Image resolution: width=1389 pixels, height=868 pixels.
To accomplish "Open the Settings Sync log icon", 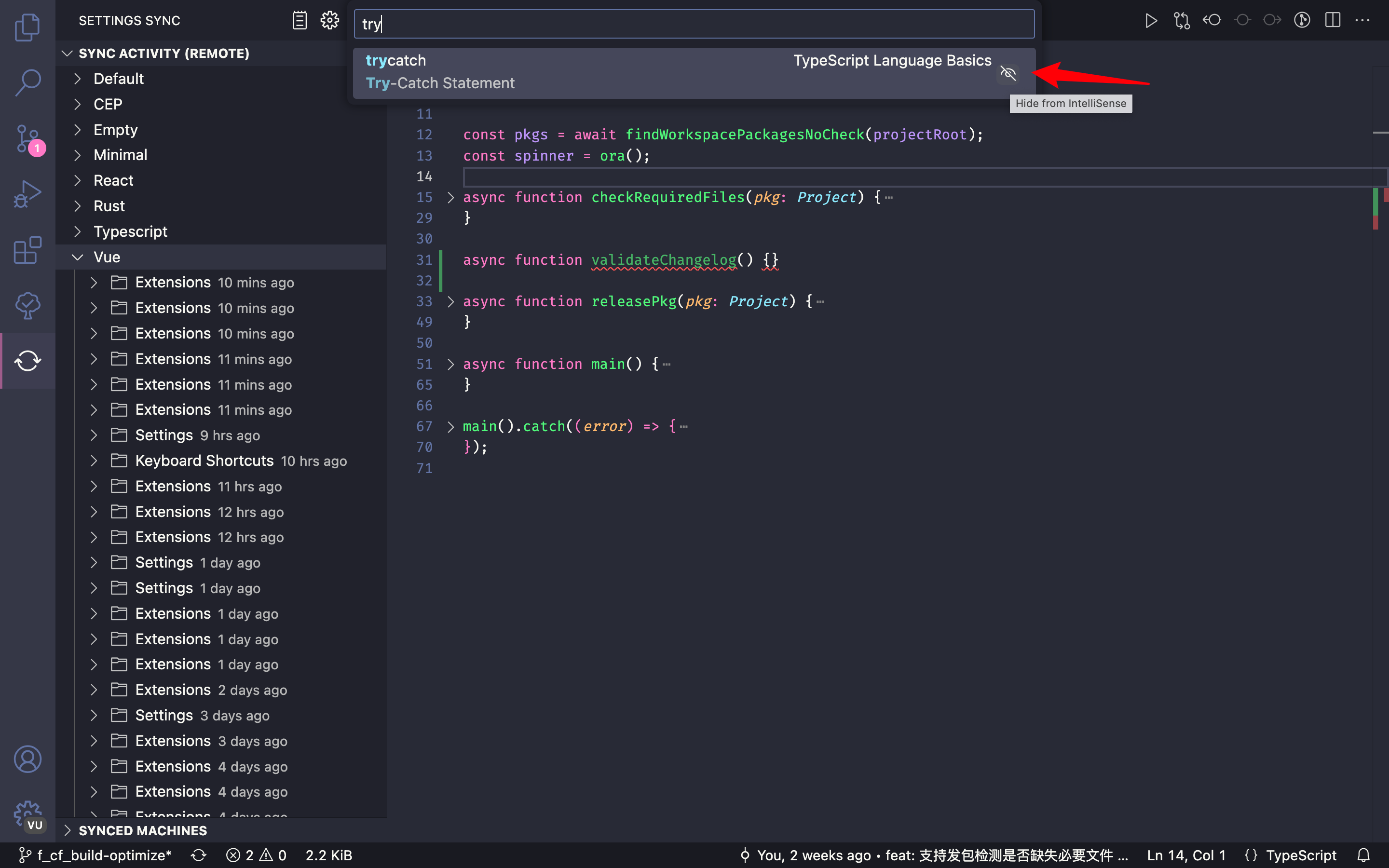I will click(300, 19).
